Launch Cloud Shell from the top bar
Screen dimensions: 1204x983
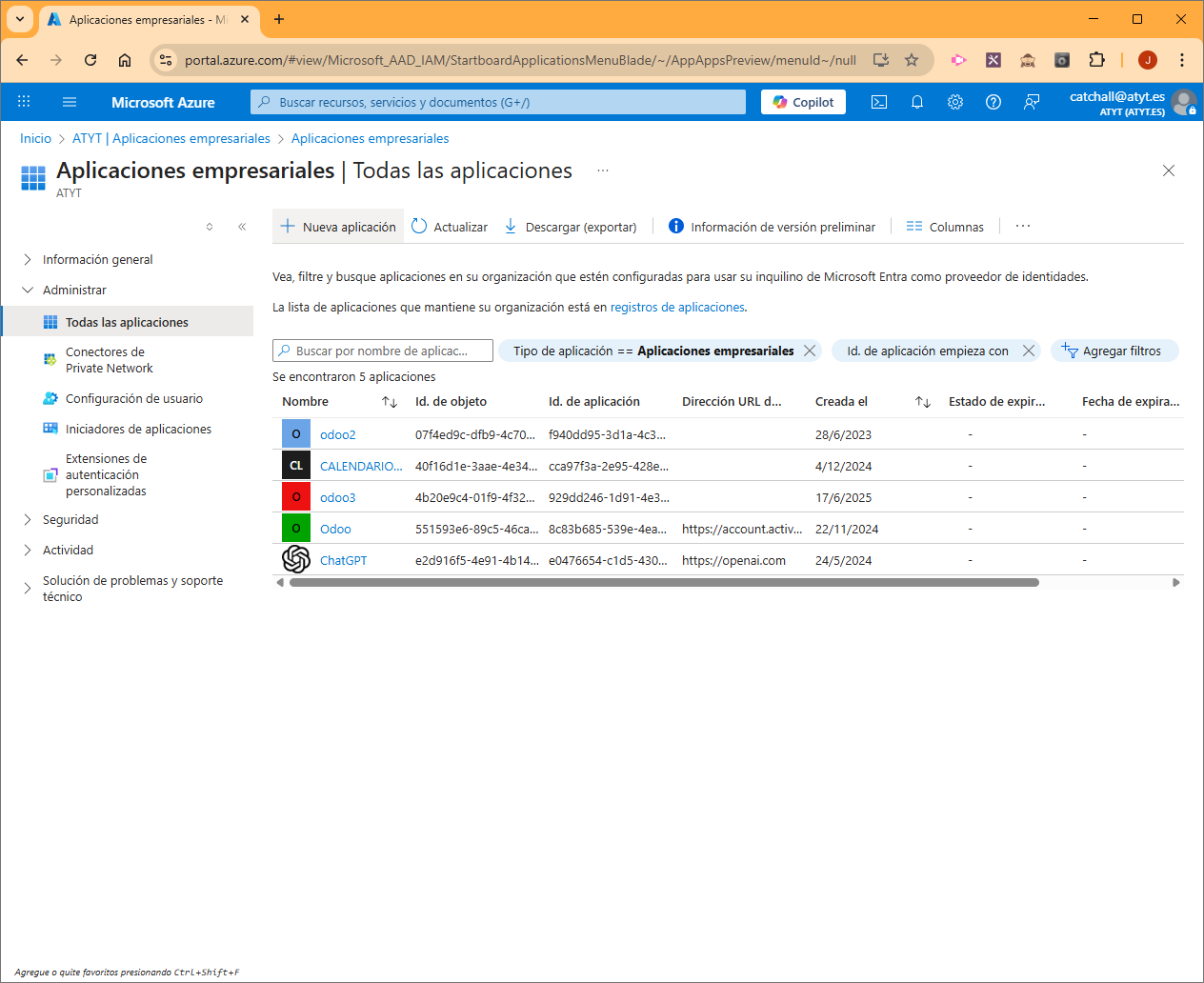[879, 102]
